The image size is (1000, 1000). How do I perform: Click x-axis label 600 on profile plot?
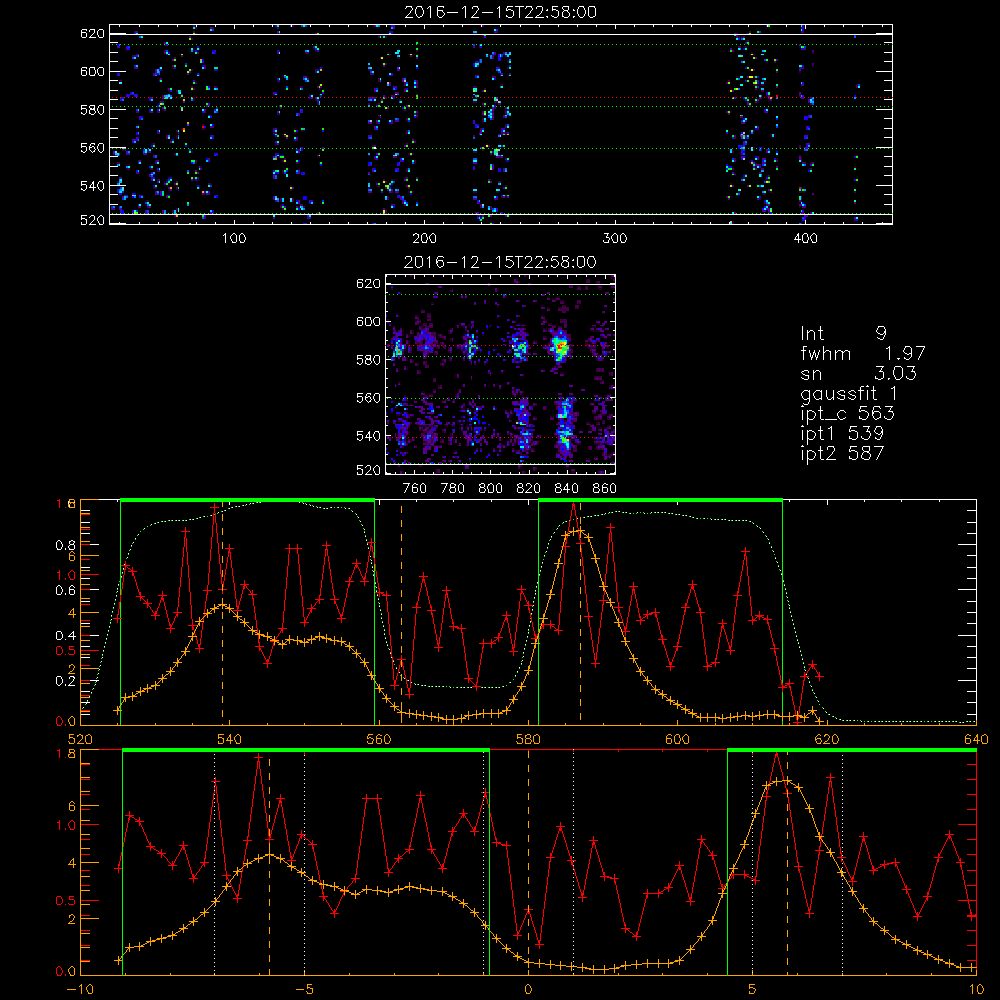pos(677,740)
